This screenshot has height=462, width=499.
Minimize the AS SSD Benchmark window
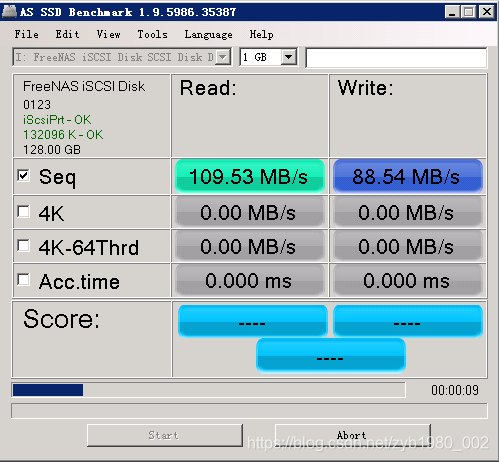[x=452, y=12]
